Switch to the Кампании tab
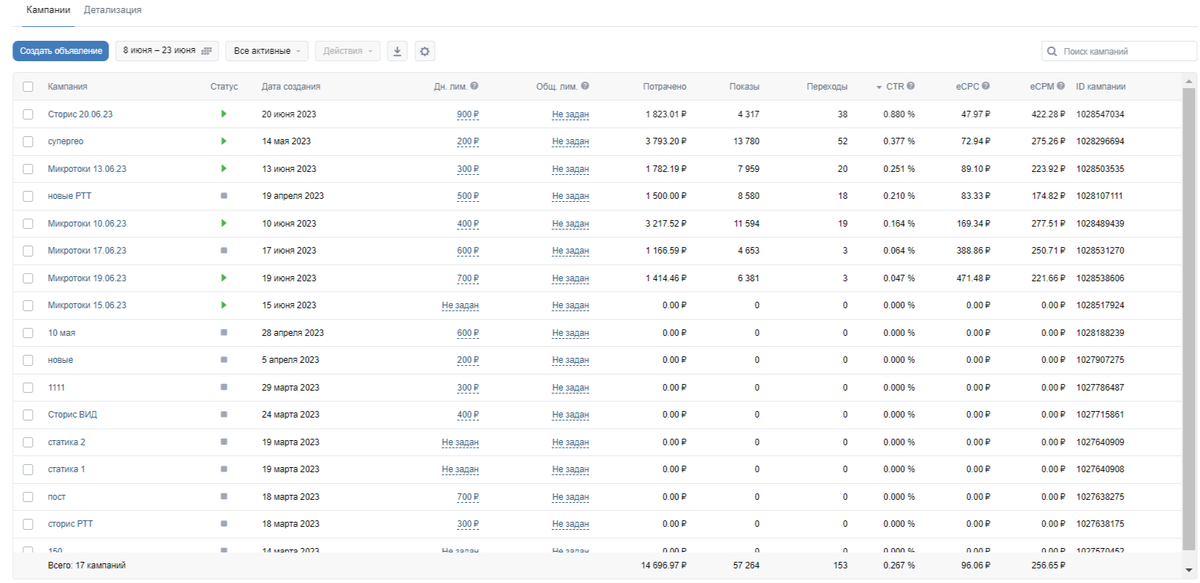Viewport: 1200px width, 583px height. (x=49, y=10)
